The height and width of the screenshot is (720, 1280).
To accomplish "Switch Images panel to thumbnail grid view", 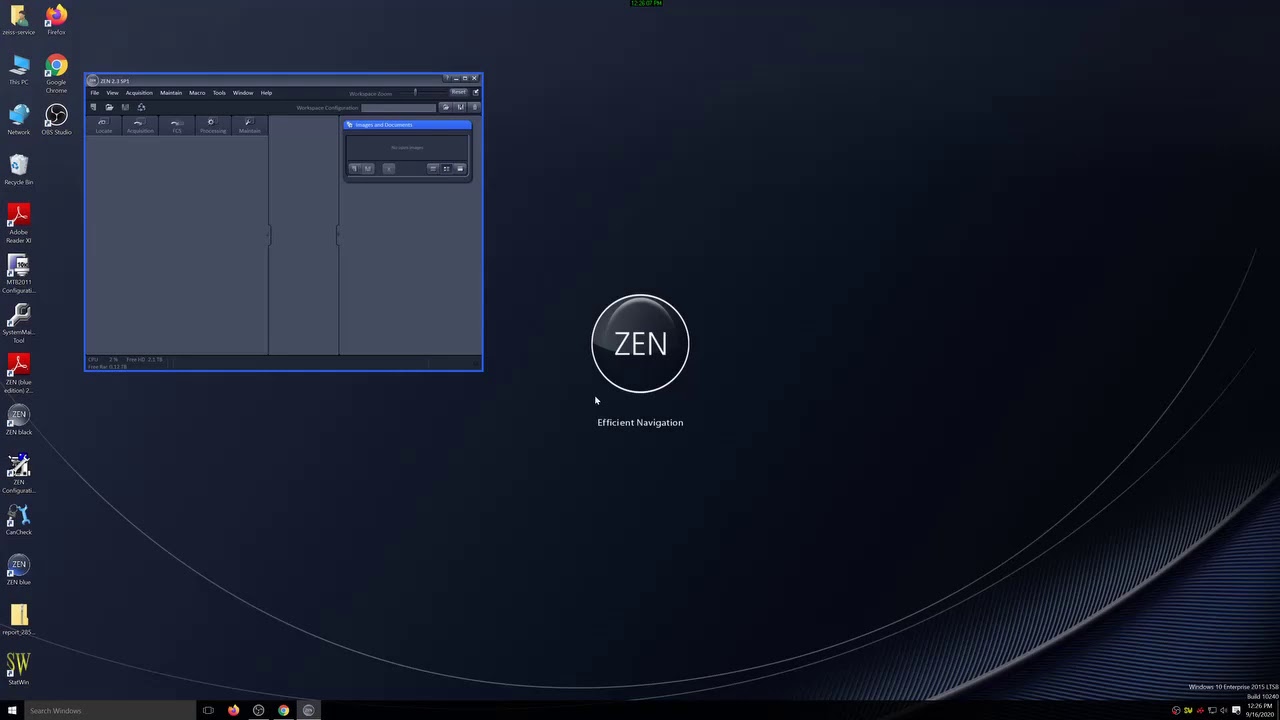I will (x=446, y=169).
